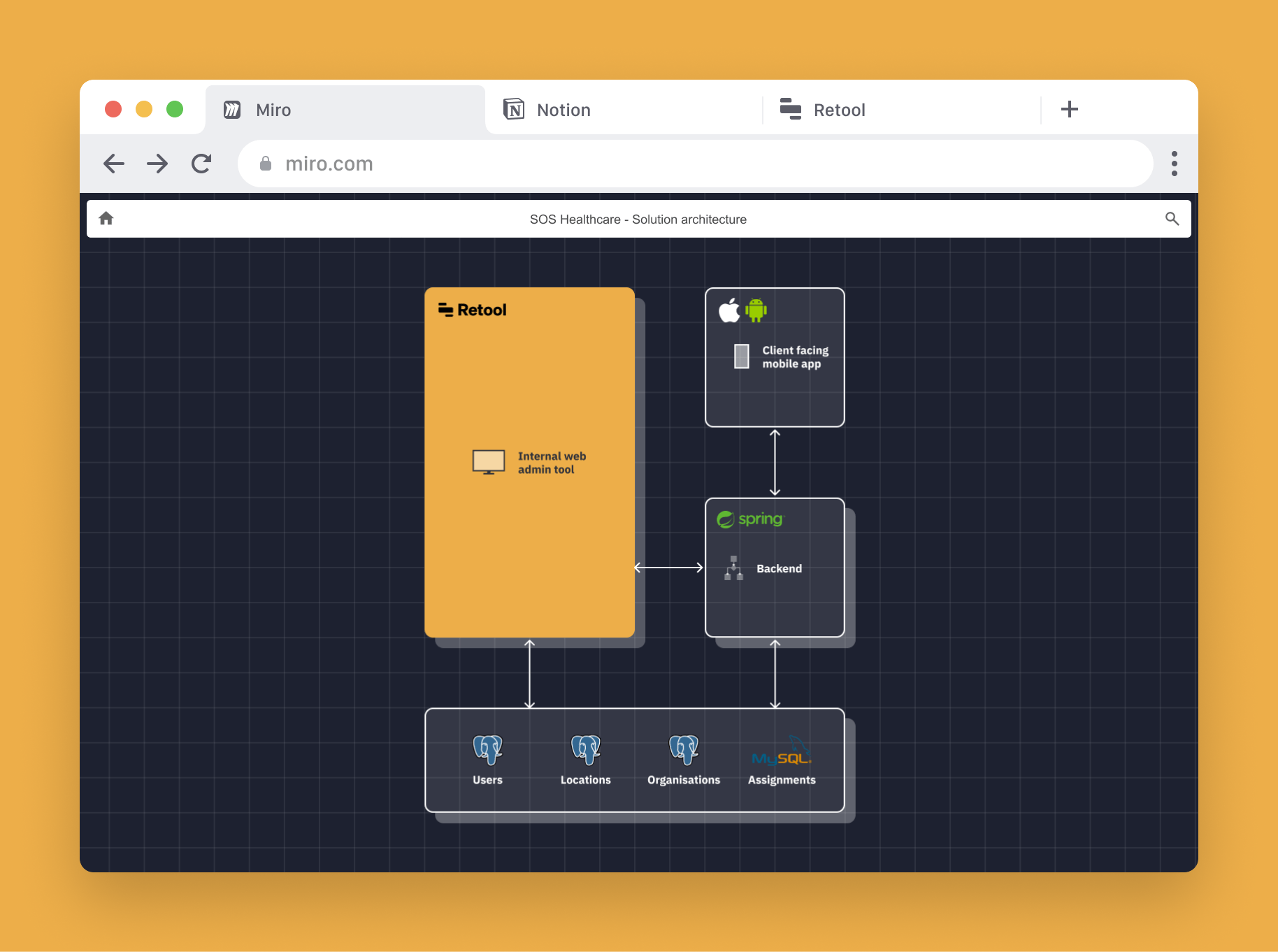This screenshot has width=1278, height=952.
Task: Click the PostgreSQL icon above Locations
Action: [586, 749]
